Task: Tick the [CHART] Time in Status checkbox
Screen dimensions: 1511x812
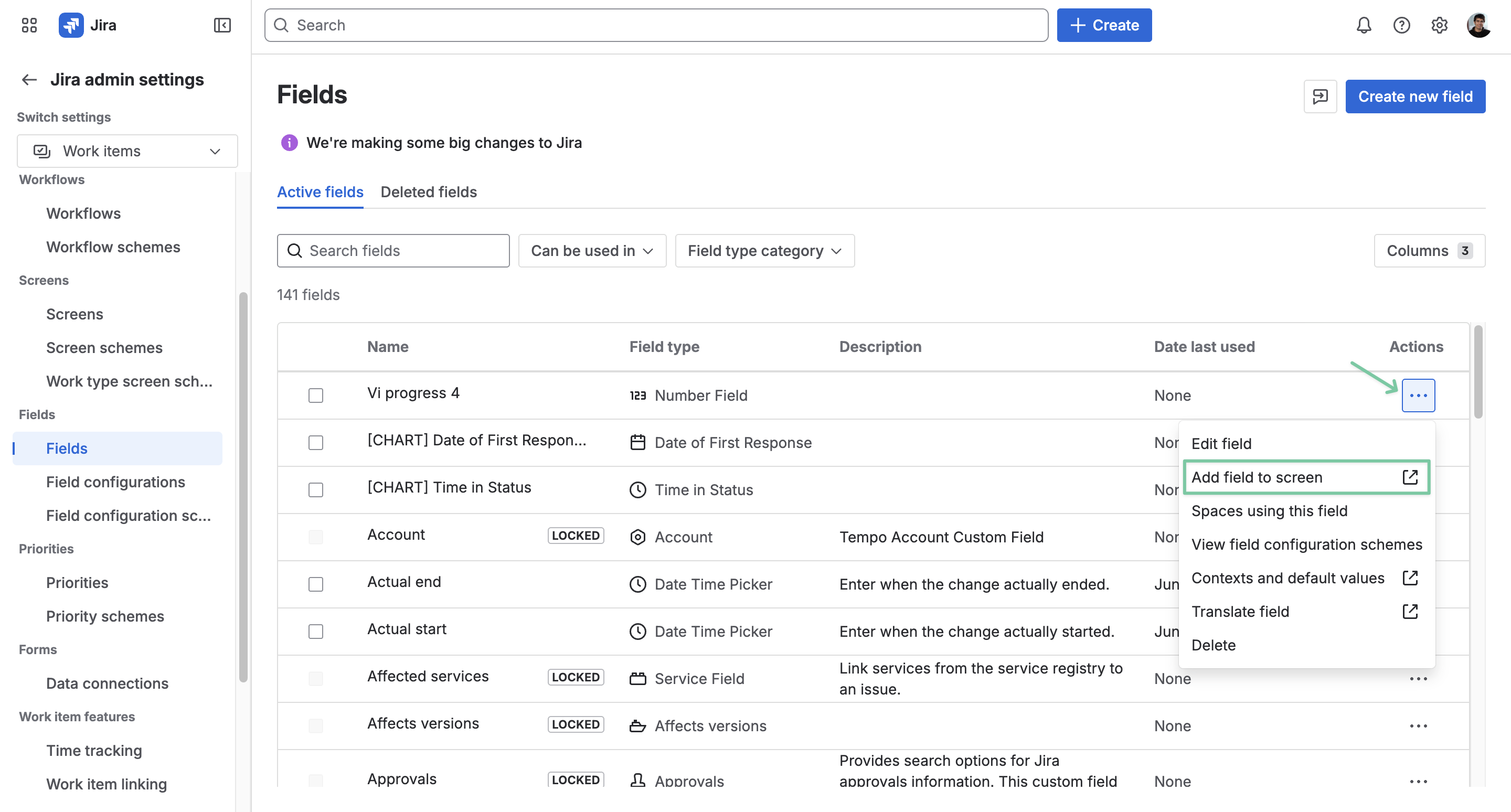Action: click(x=315, y=489)
